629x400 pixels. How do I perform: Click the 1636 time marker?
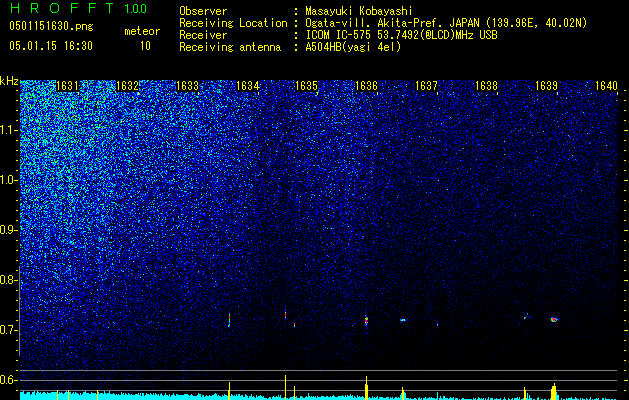[x=366, y=86]
